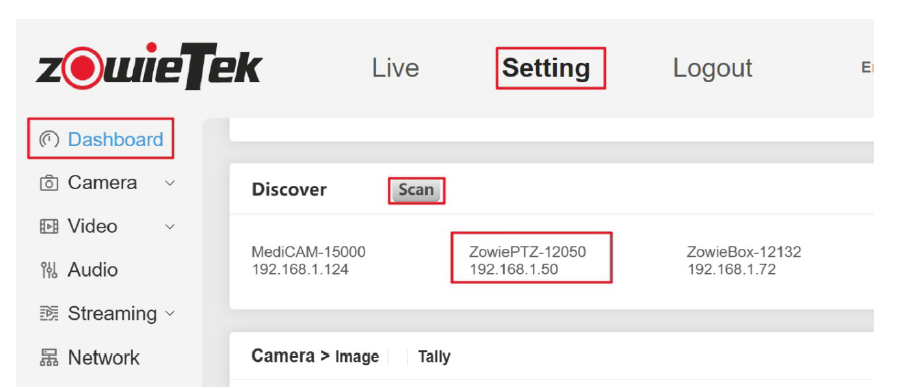Expand the Video submenu chevron
The height and width of the screenshot is (388, 903).
click(170, 227)
